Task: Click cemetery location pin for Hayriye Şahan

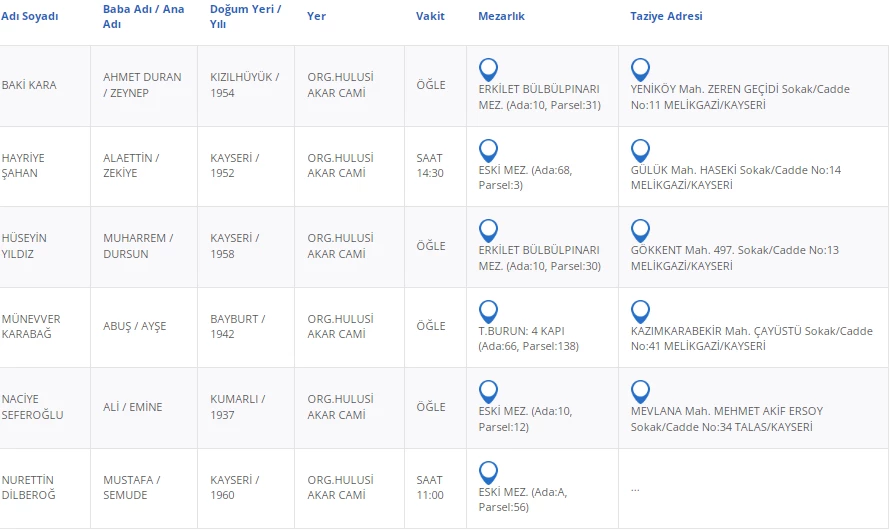Action: 488,151
